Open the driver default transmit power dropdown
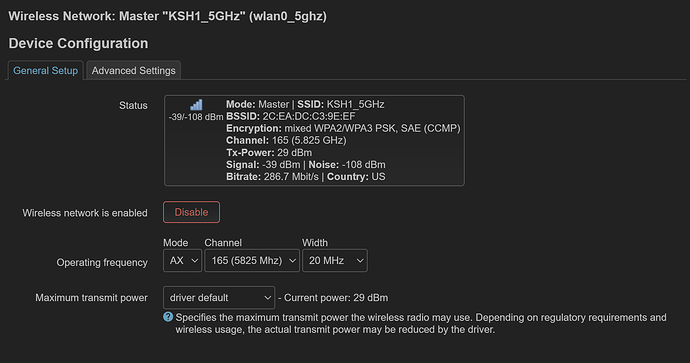The width and height of the screenshot is (690, 363). (219, 297)
